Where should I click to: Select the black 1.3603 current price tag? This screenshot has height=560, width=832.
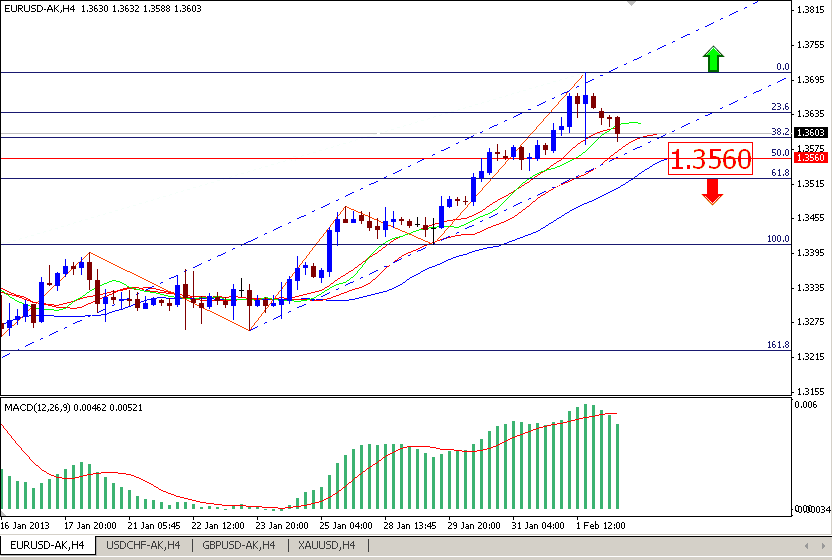[807, 132]
